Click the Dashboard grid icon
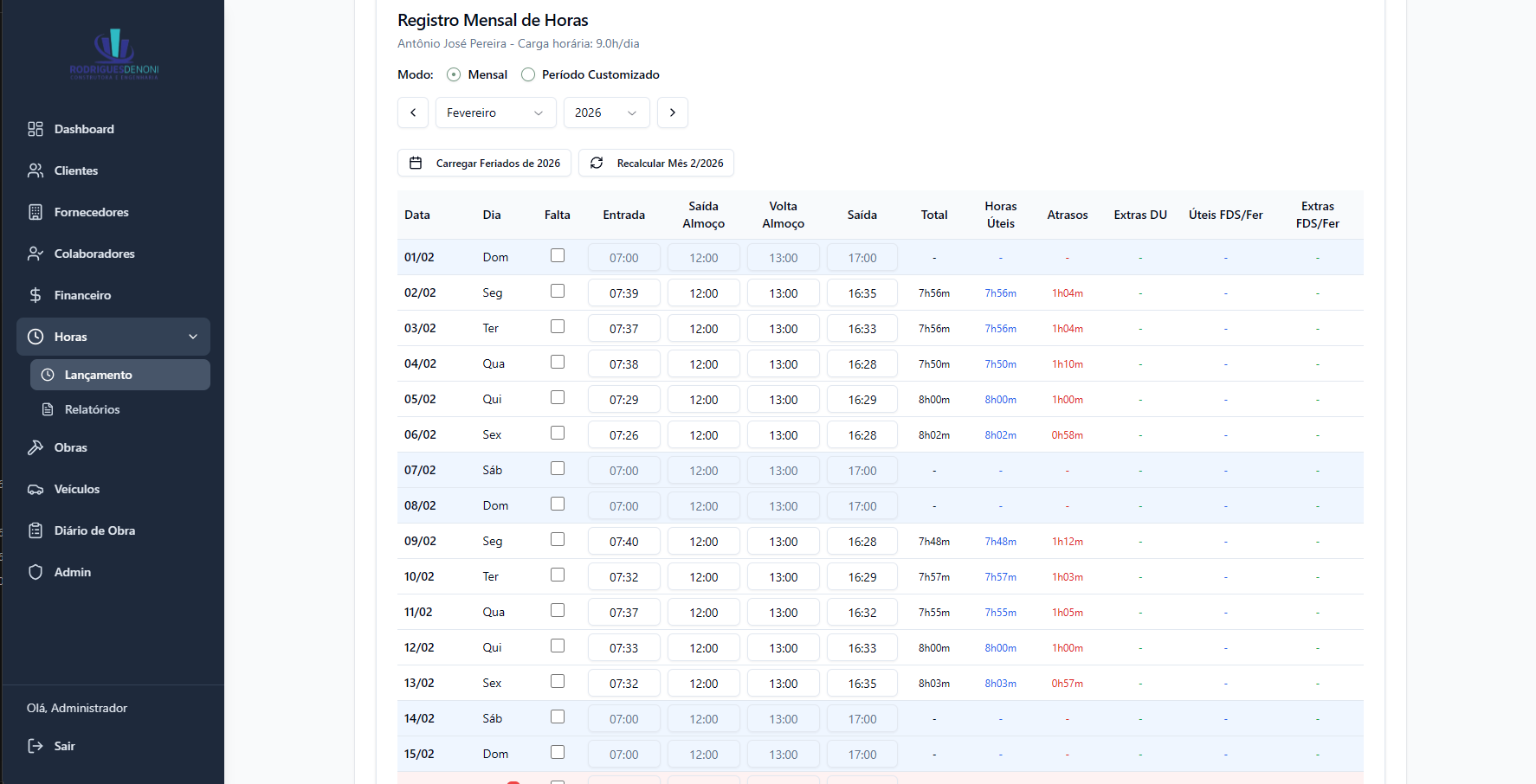Screen dimensions: 1536x784 point(35,129)
